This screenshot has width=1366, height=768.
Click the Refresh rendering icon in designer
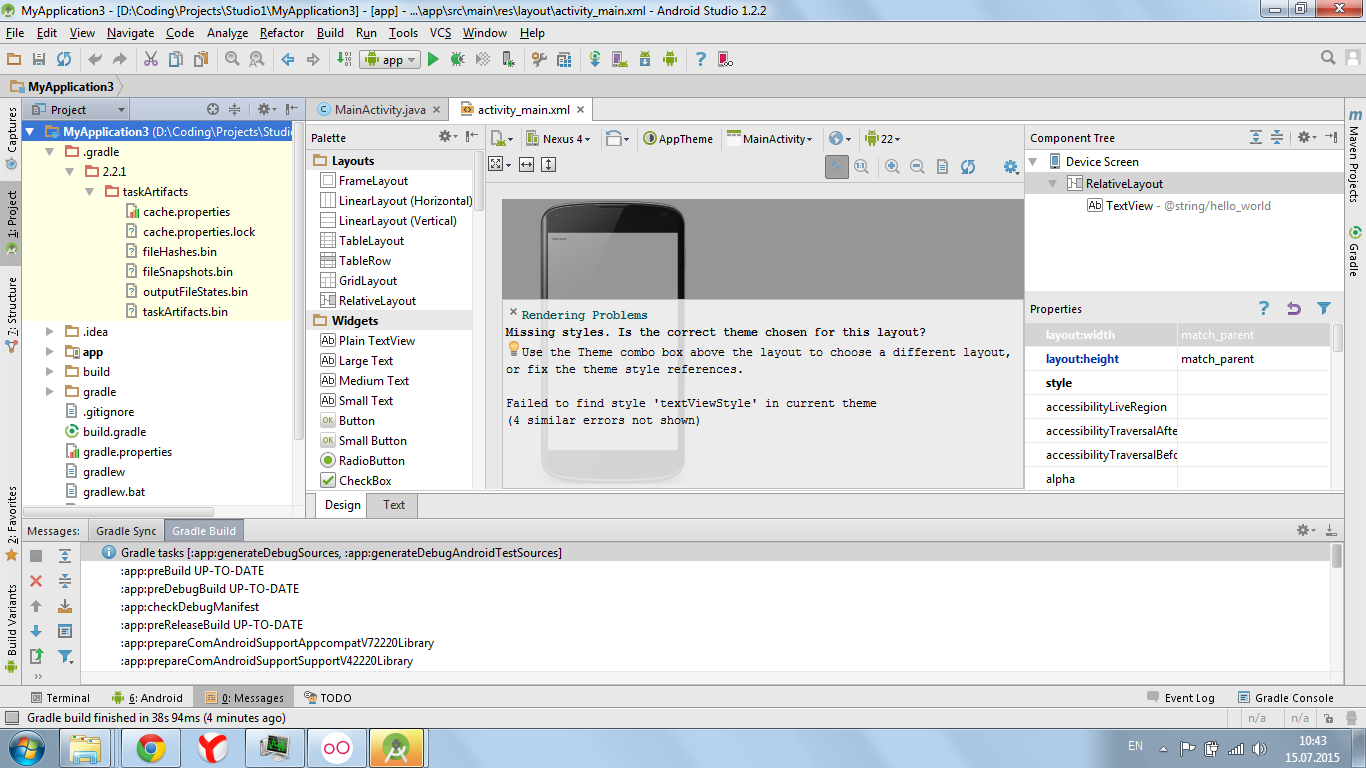click(x=968, y=167)
